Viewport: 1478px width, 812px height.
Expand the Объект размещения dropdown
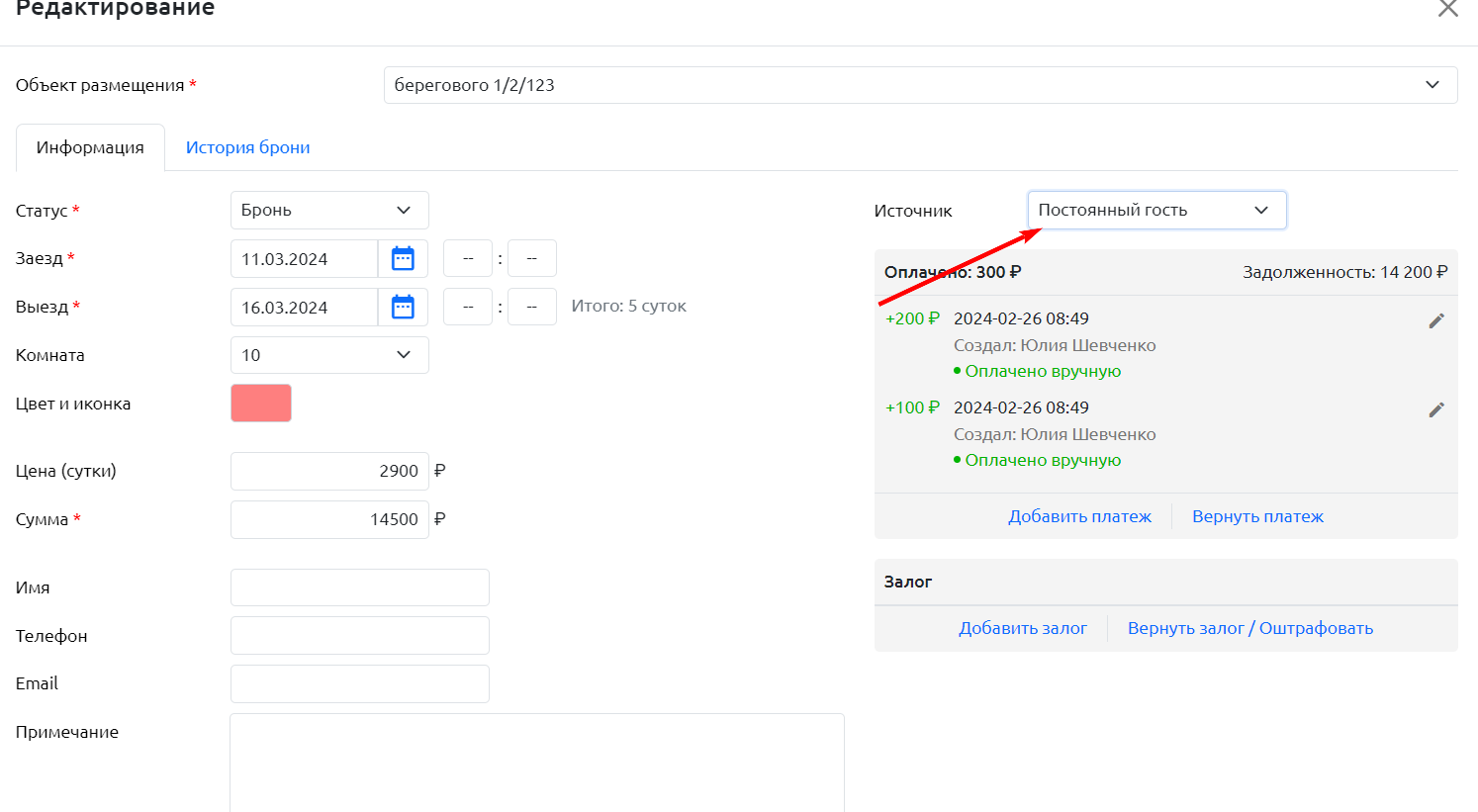click(x=920, y=85)
